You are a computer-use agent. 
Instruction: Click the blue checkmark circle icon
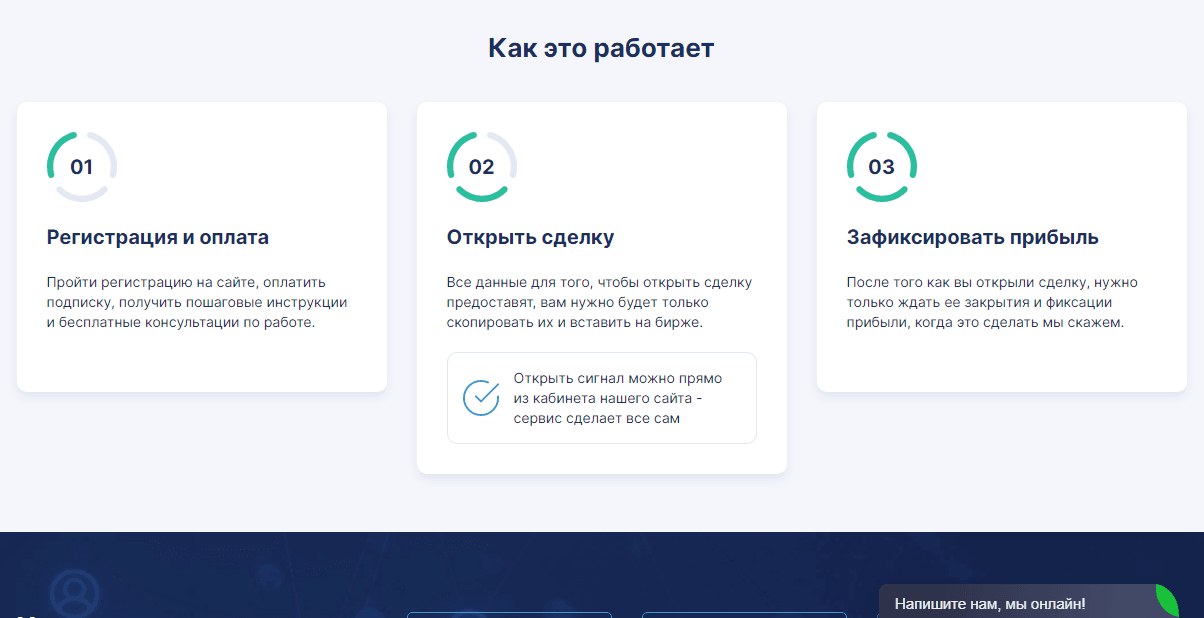[x=481, y=398]
